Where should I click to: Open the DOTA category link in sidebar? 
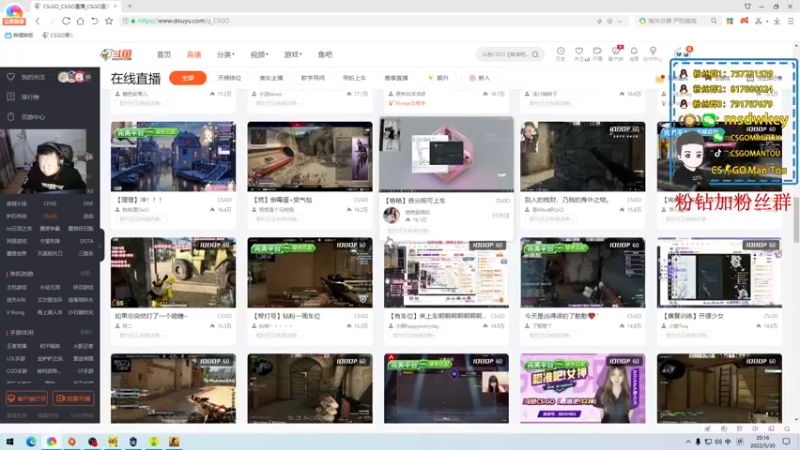click(86, 241)
